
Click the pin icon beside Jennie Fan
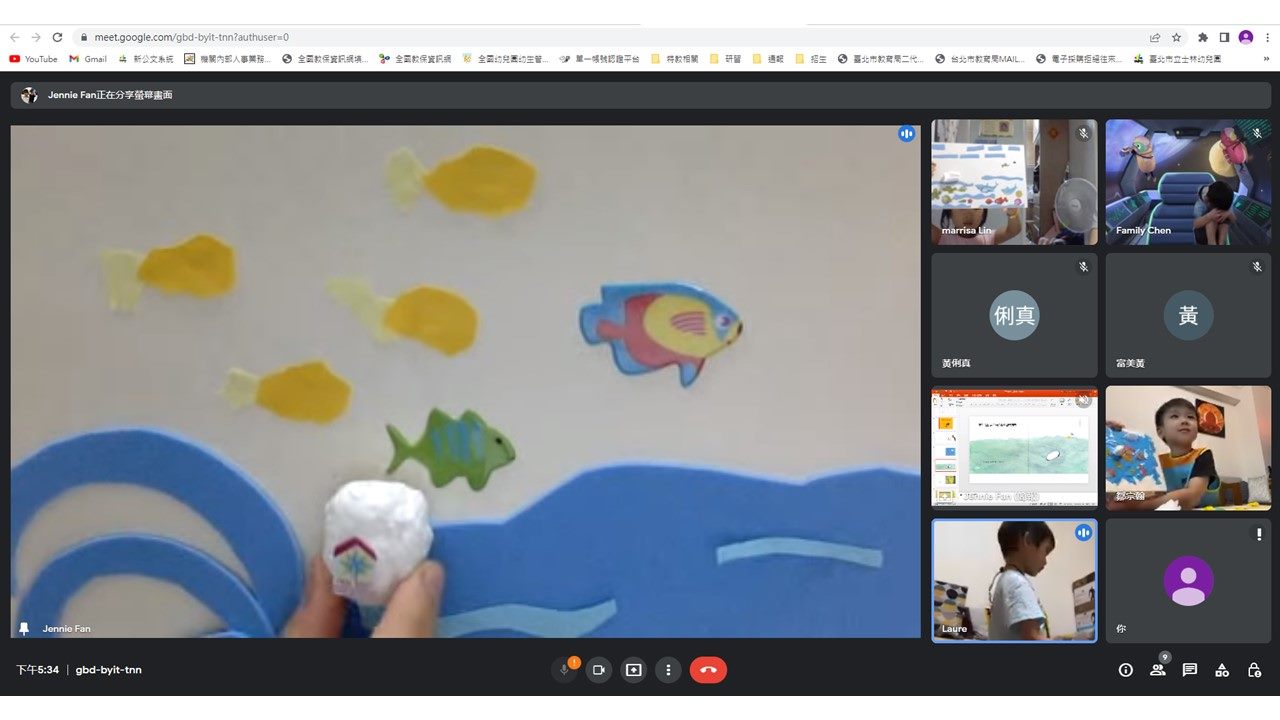(x=24, y=628)
